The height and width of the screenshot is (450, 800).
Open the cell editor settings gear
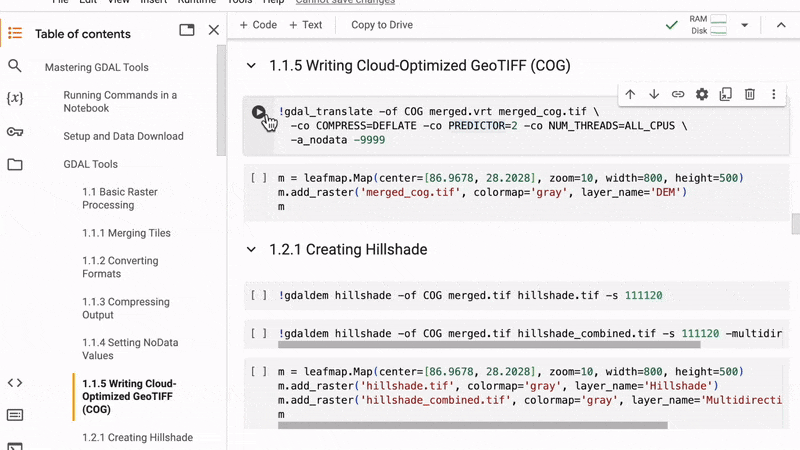click(702, 94)
